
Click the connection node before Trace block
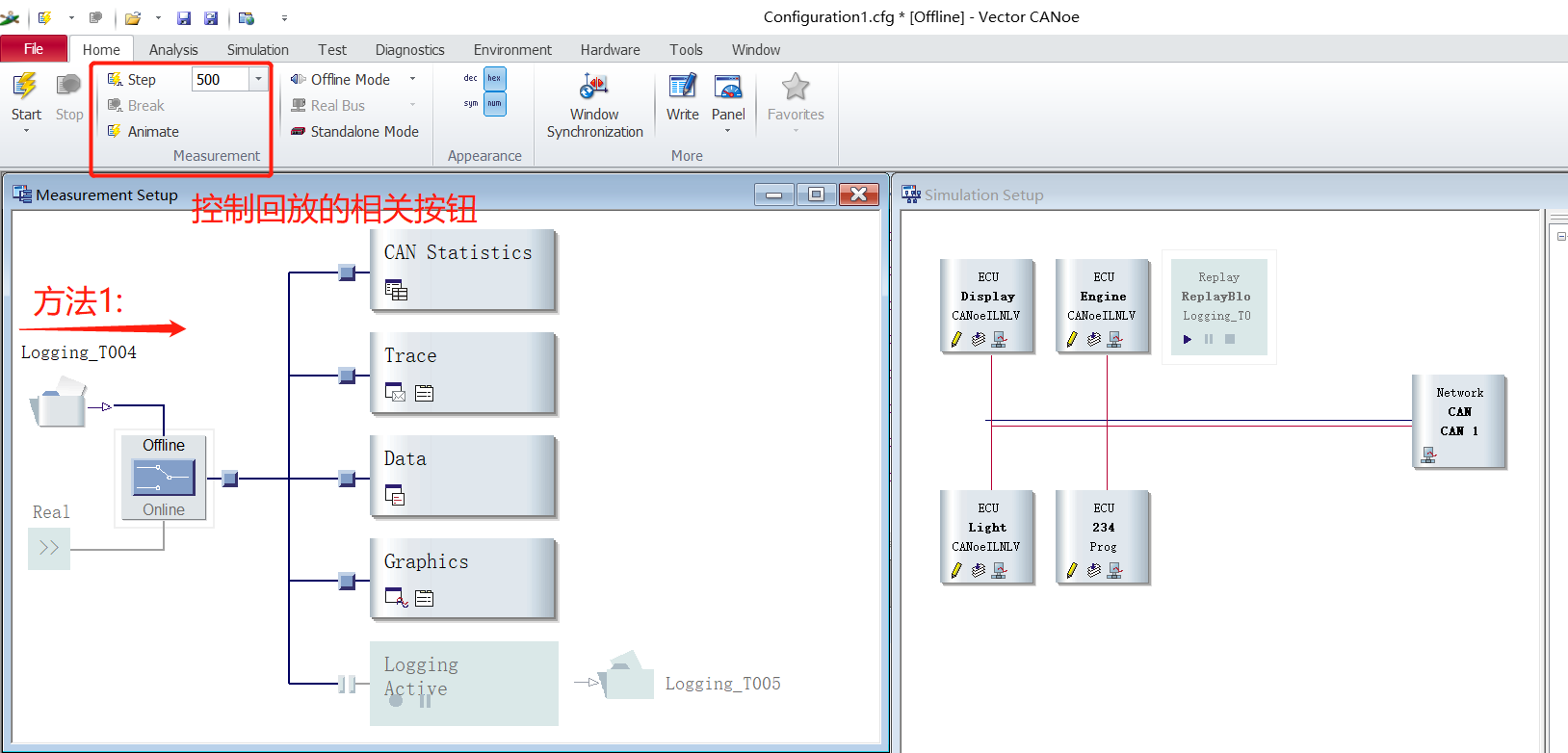pyautogui.click(x=347, y=376)
